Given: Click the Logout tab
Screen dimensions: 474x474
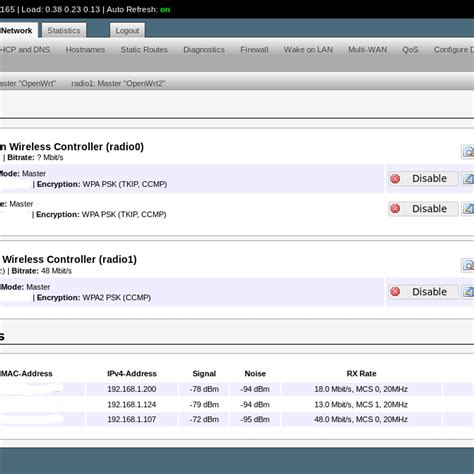Looking at the screenshot, I should pyautogui.click(x=127, y=31).
